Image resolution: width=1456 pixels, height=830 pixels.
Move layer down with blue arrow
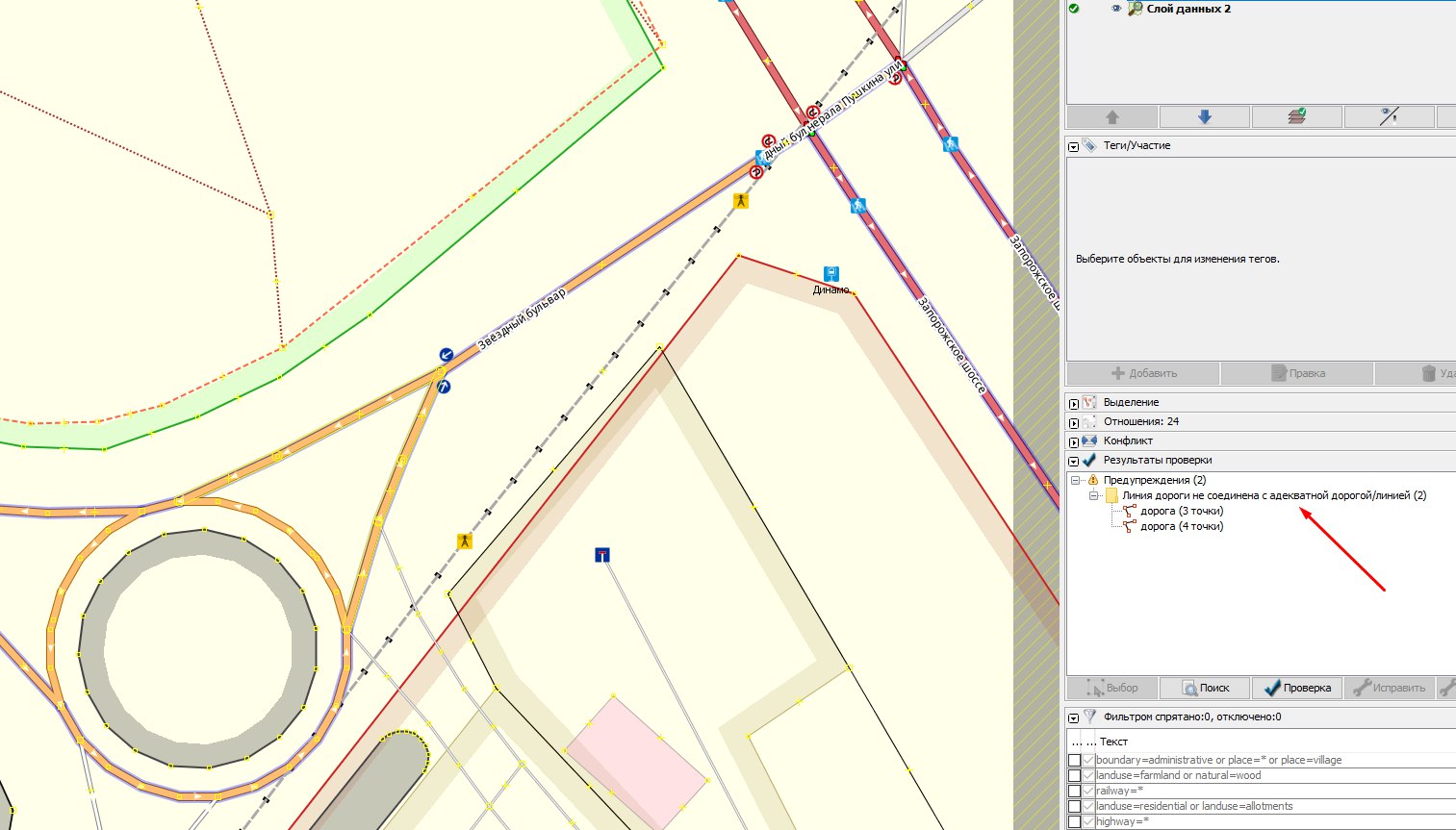coord(1204,117)
